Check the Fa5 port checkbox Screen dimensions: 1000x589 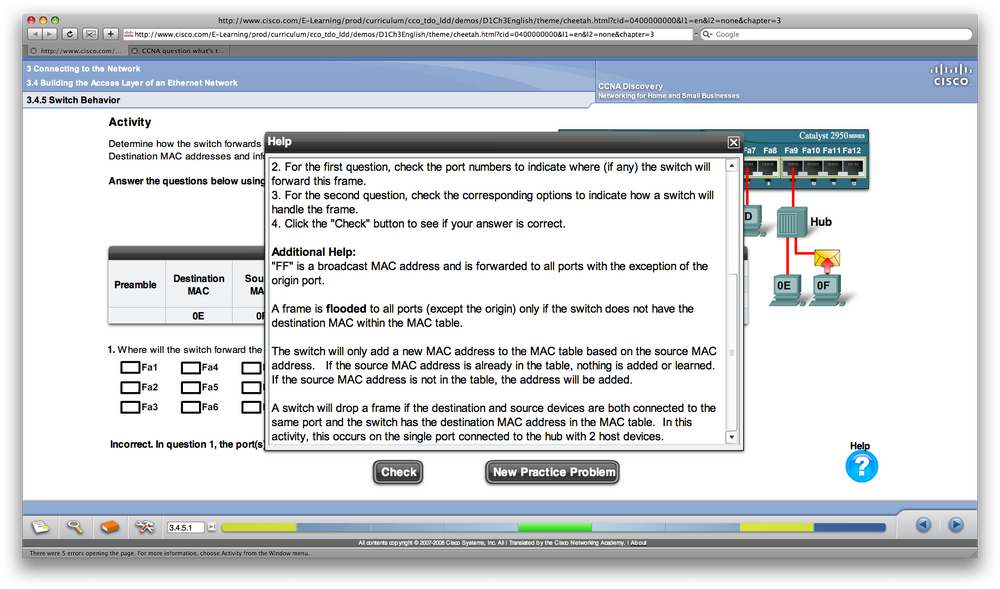point(191,388)
